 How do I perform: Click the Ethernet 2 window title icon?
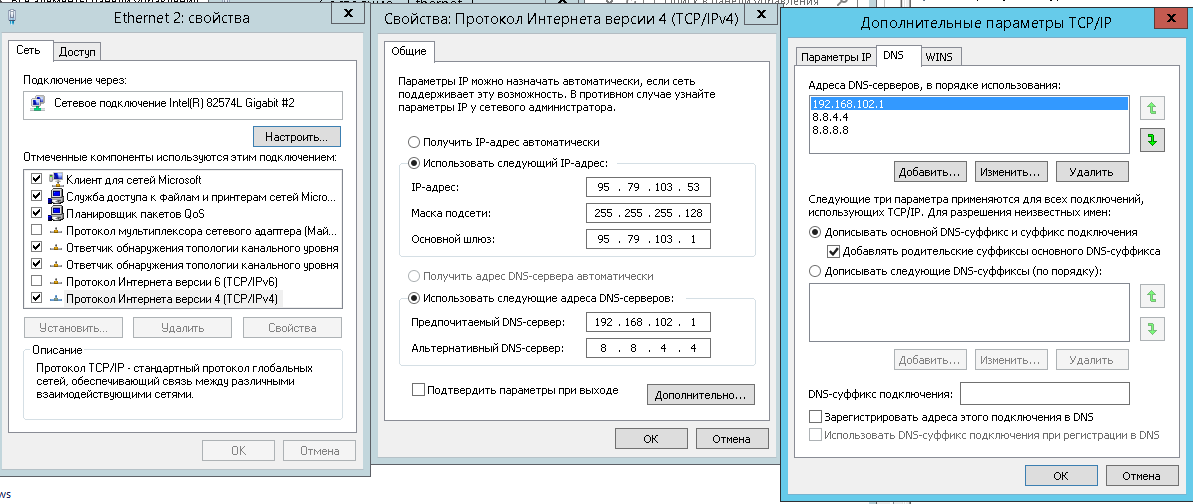[11, 18]
